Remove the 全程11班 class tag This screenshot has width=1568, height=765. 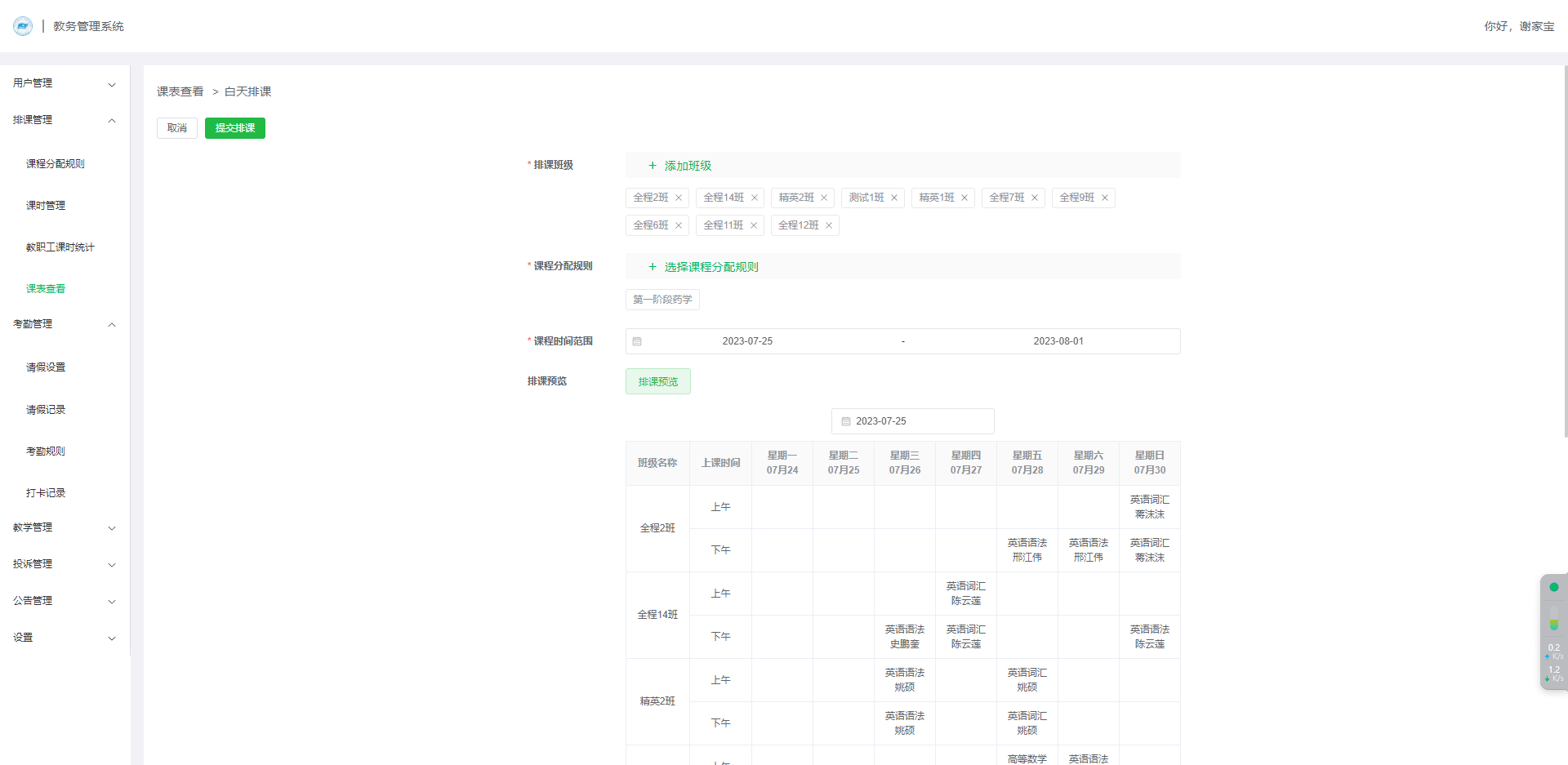pyautogui.click(x=754, y=225)
